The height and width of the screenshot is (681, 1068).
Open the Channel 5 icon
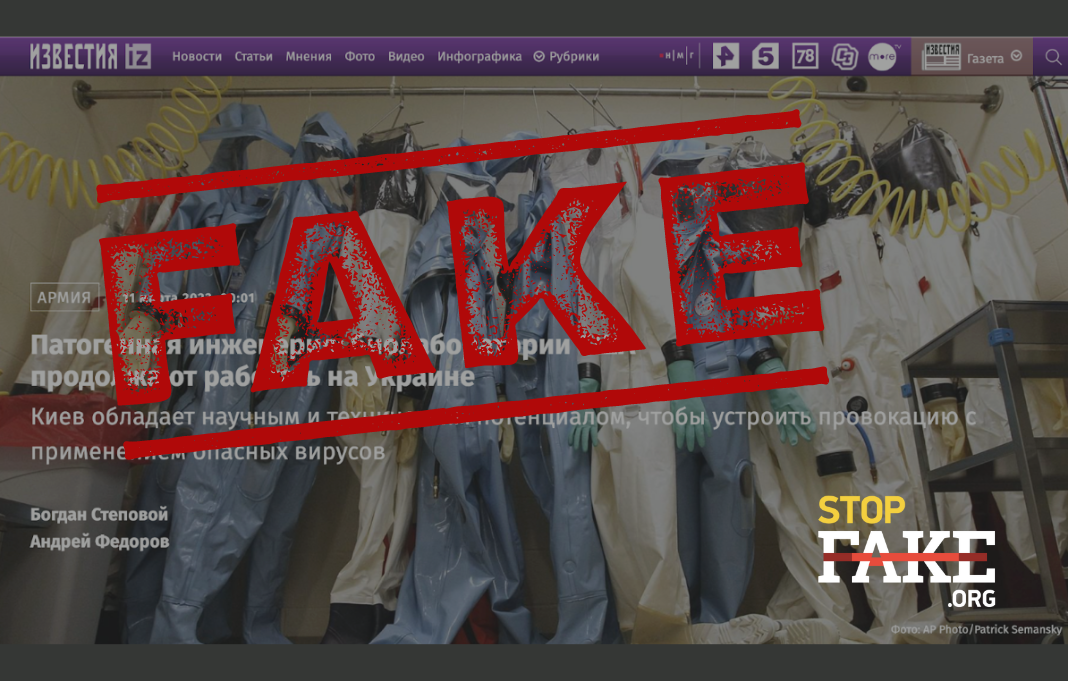(766, 56)
